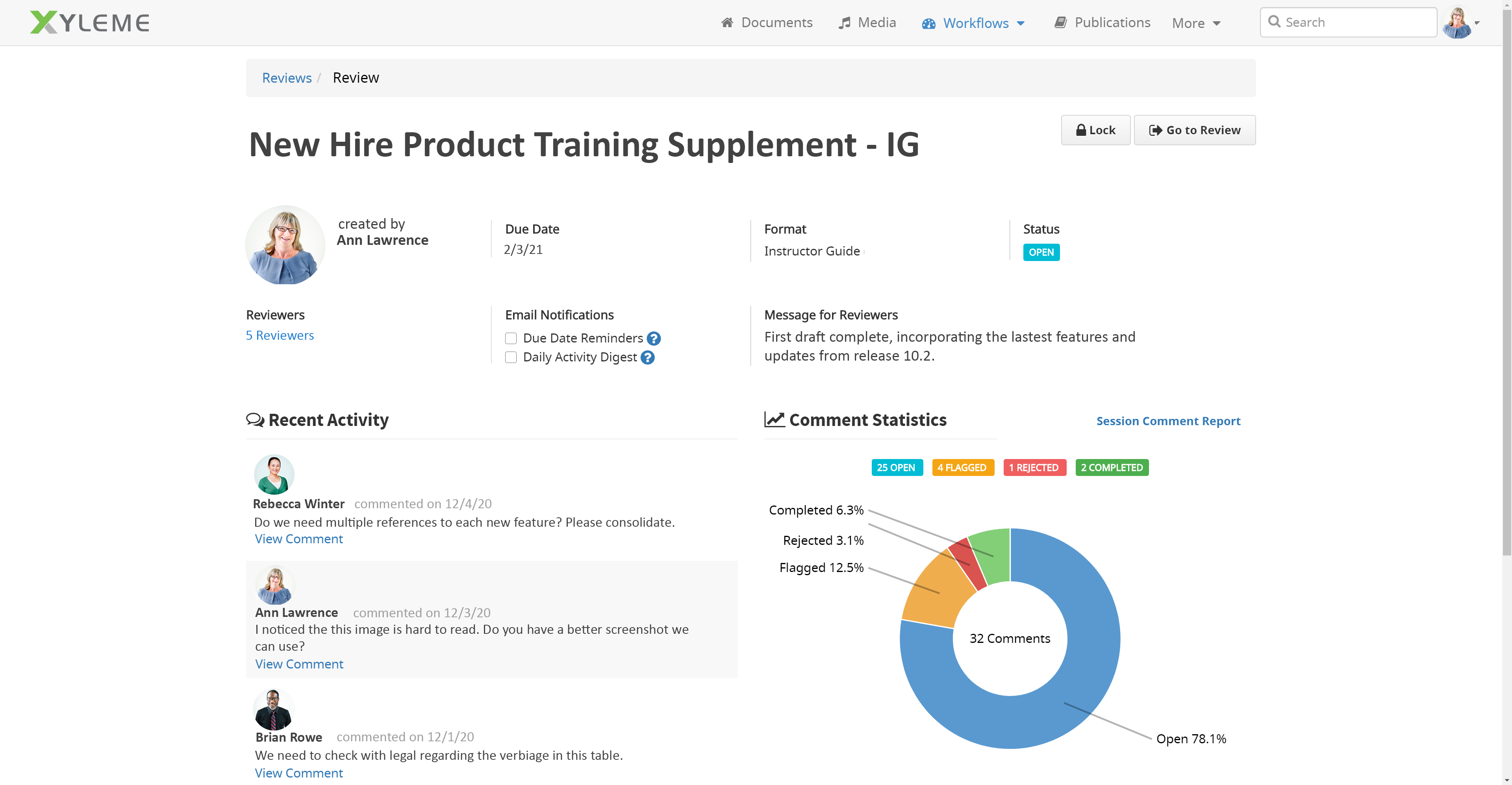This screenshot has height=785, width=1512.
Task: Expand the Workflows dropdown menu
Action: (x=975, y=23)
